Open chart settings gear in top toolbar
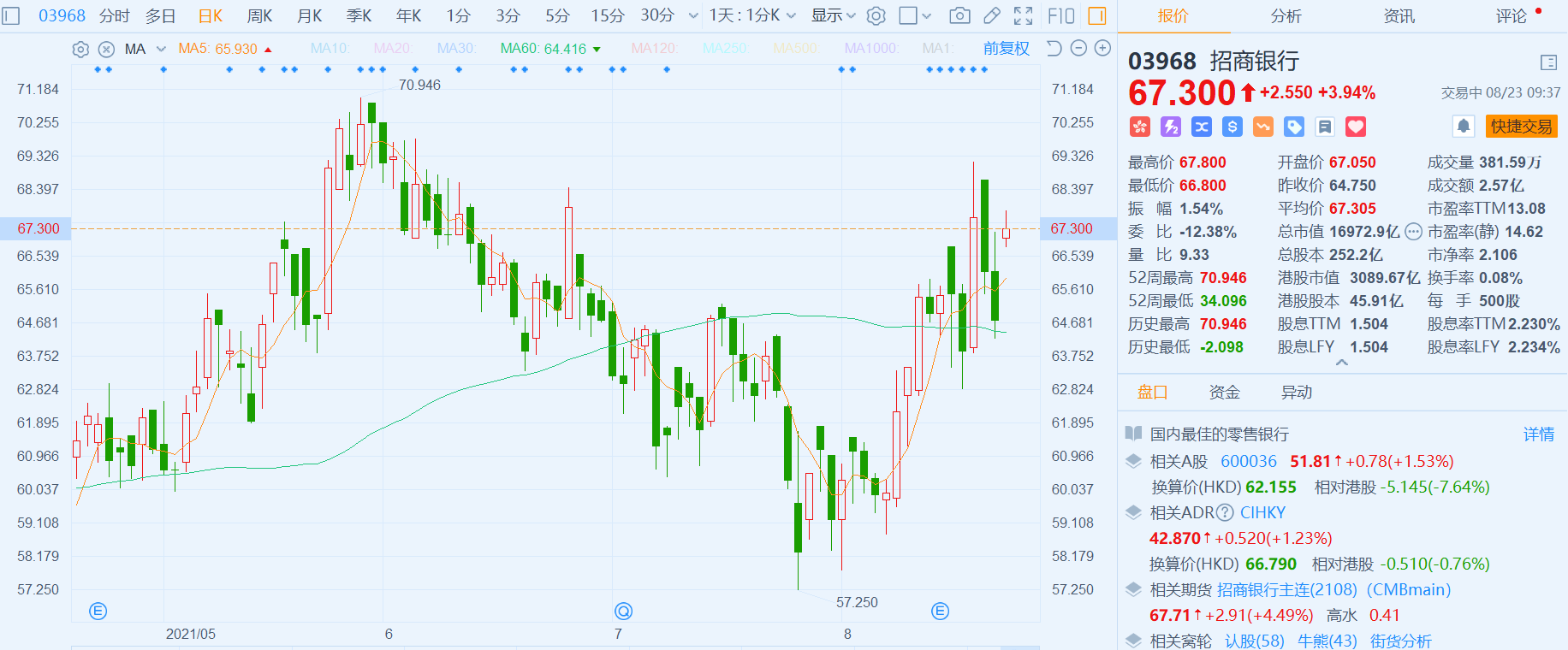The height and width of the screenshot is (650, 1568). [876, 15]
